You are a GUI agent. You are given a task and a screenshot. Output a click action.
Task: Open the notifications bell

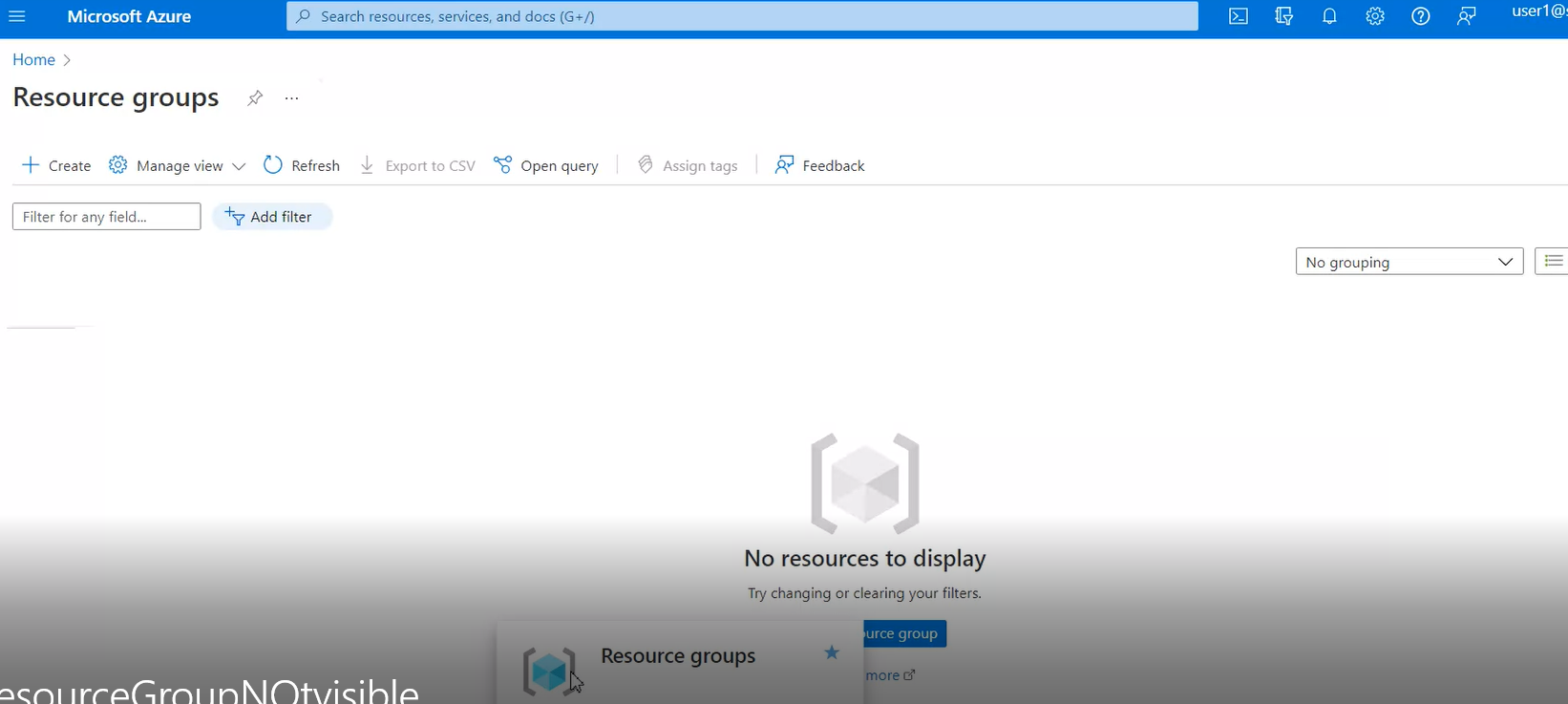tap(1329, 16)
